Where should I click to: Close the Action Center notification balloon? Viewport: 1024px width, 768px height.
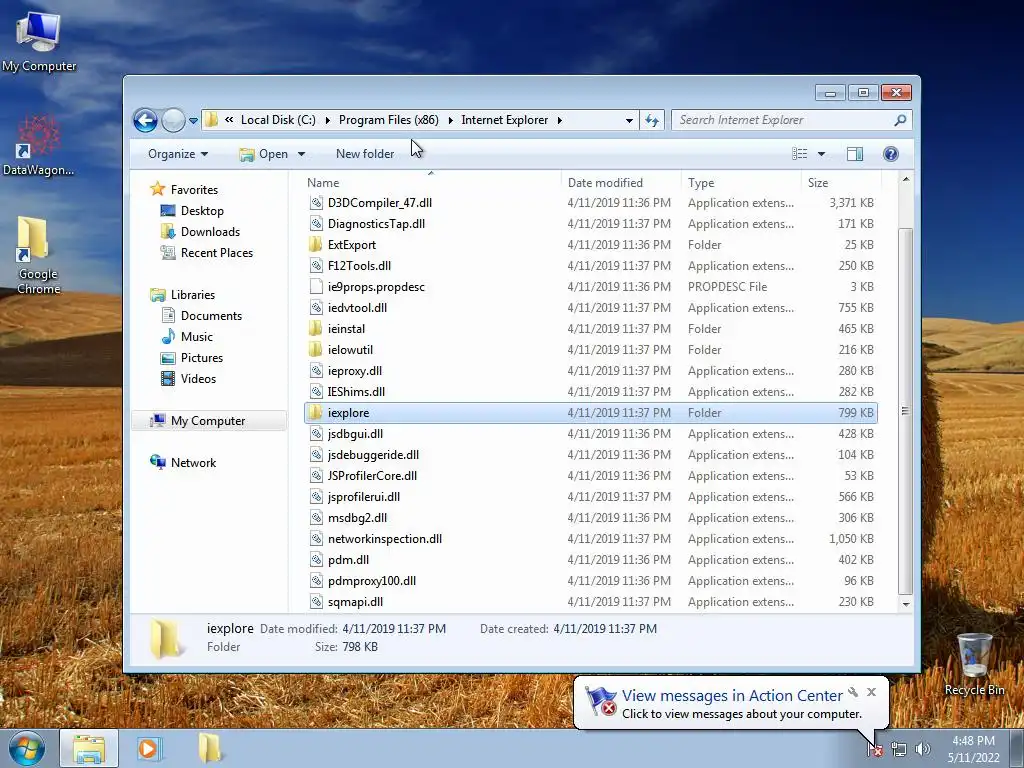871,692
